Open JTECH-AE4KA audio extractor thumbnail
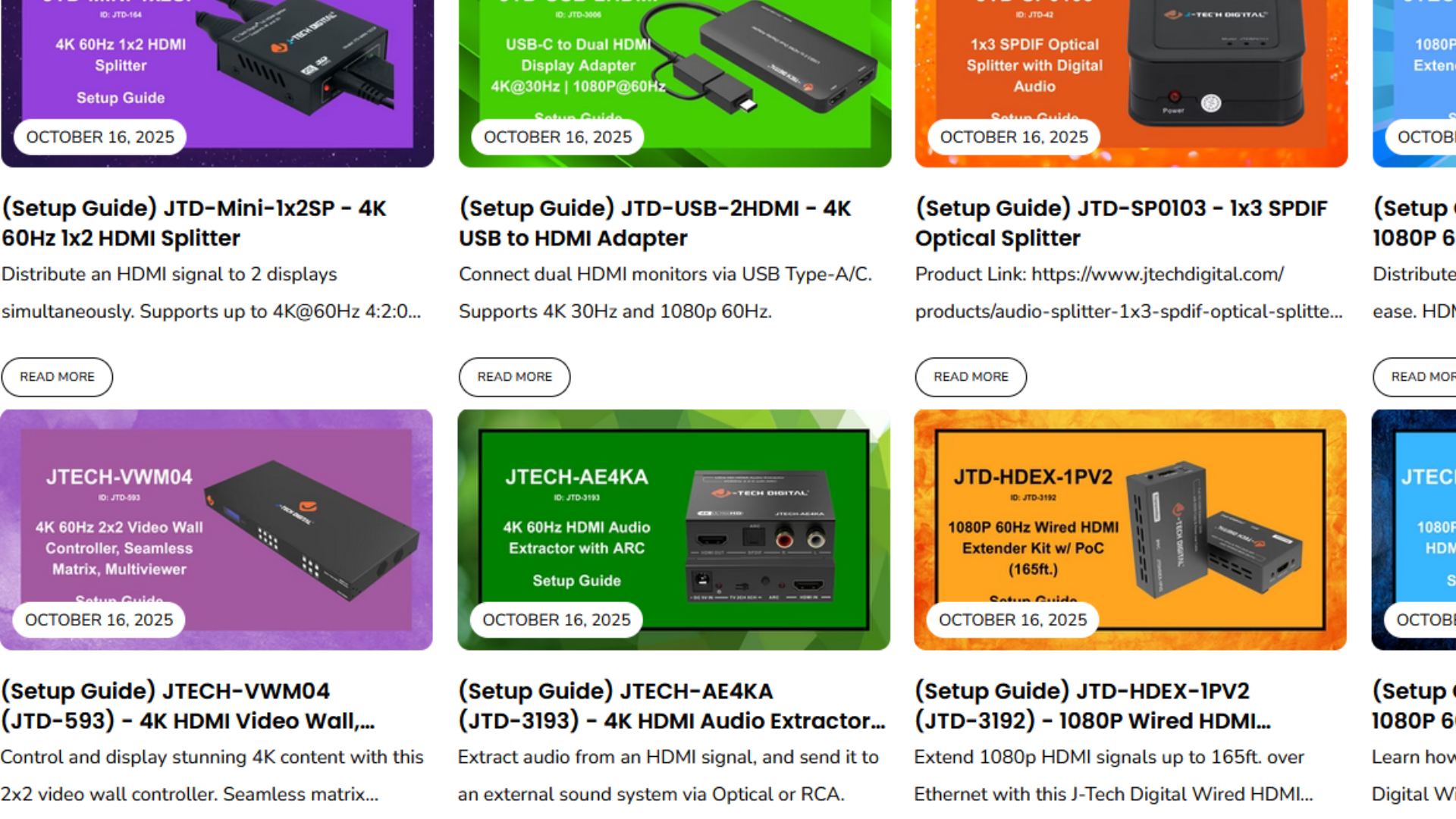This screenshot has height=819, width=1456. click(674, 529)
